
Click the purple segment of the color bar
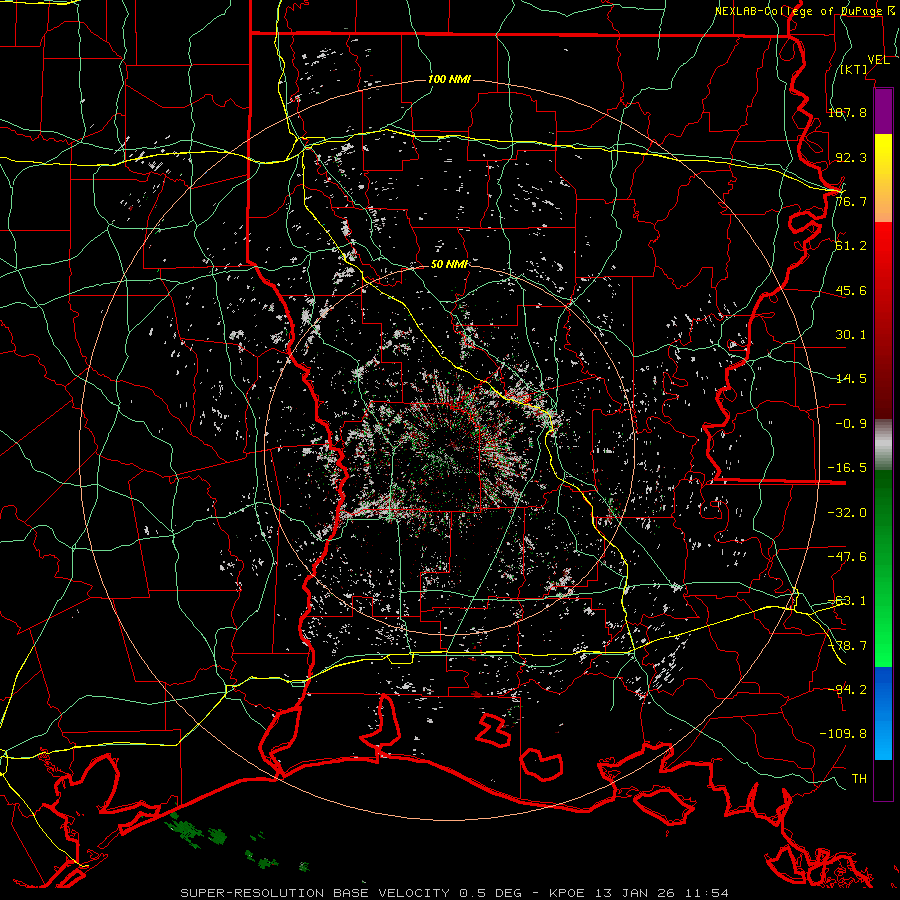[x=883, y=112]
